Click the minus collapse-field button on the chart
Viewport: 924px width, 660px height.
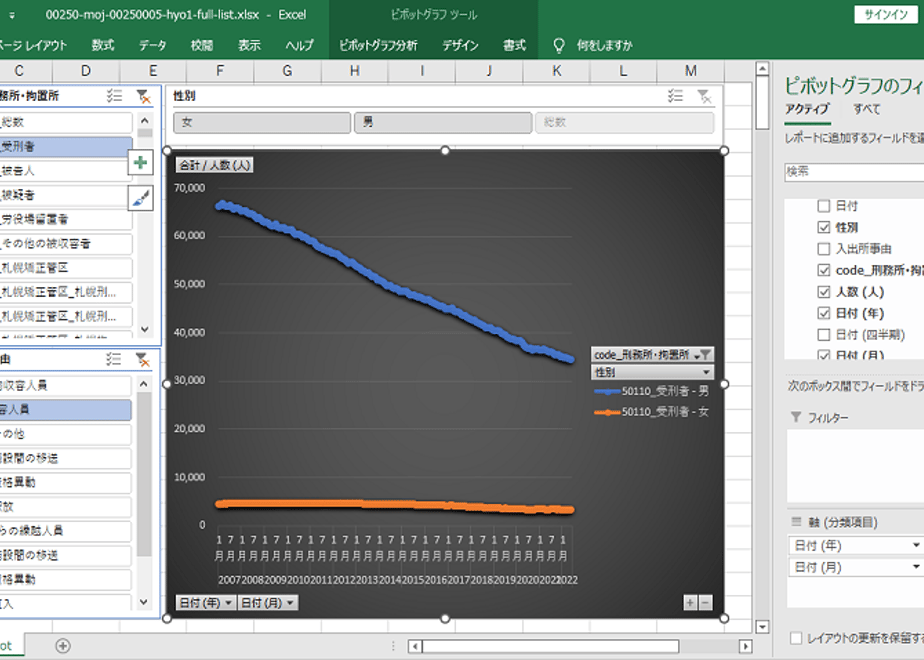(x=705, y=602)
